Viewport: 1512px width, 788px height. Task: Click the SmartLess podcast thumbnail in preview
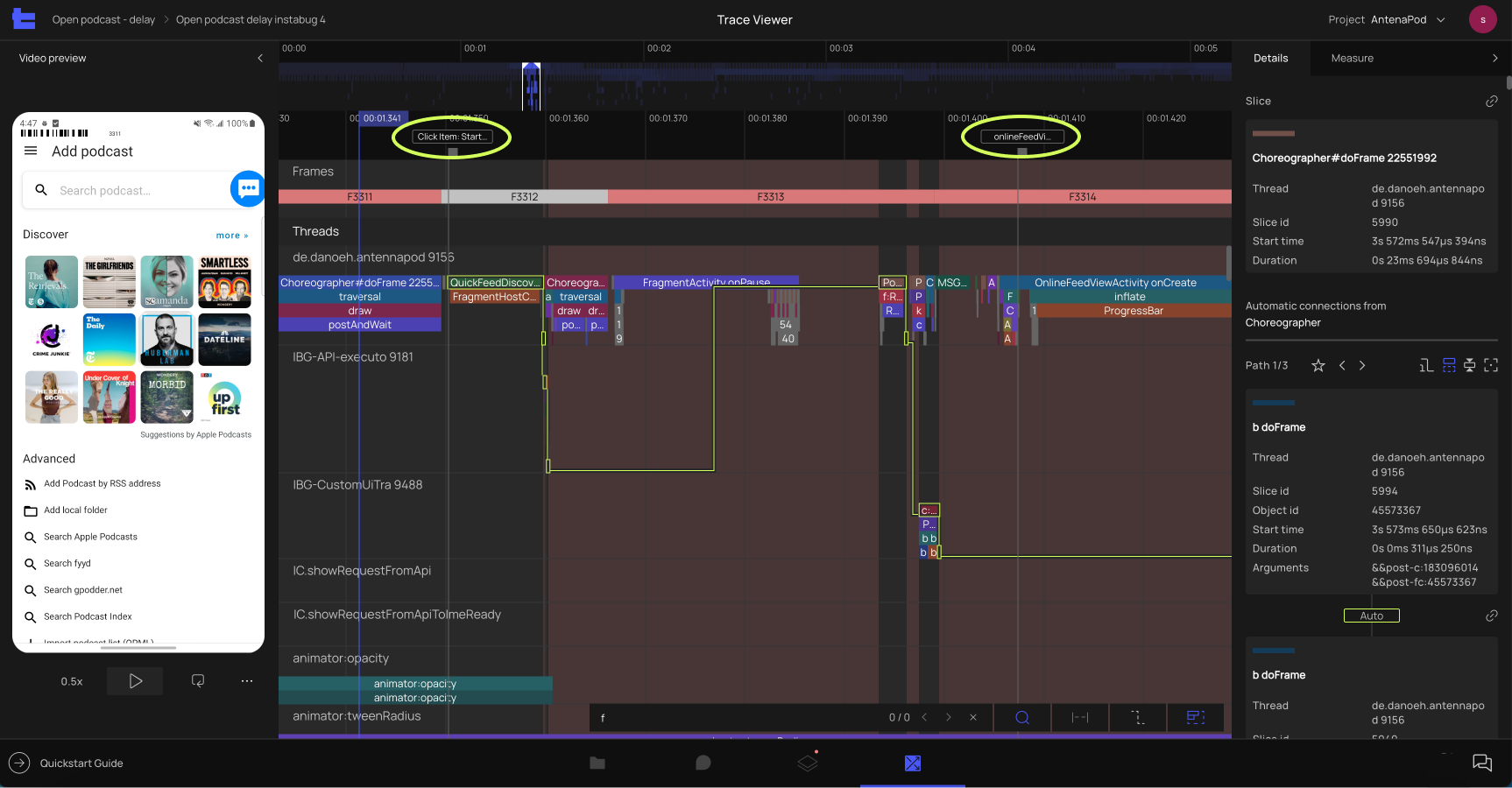225,282
